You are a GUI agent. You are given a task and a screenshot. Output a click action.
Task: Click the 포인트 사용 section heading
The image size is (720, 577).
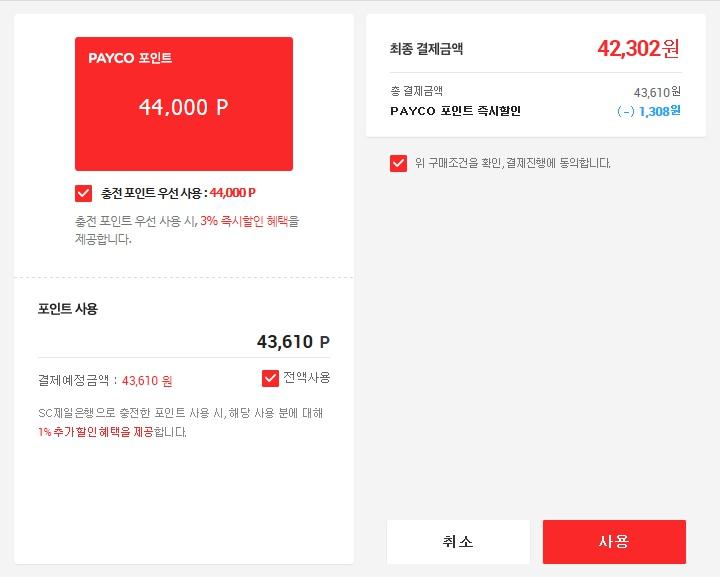(x=68, y=309)
